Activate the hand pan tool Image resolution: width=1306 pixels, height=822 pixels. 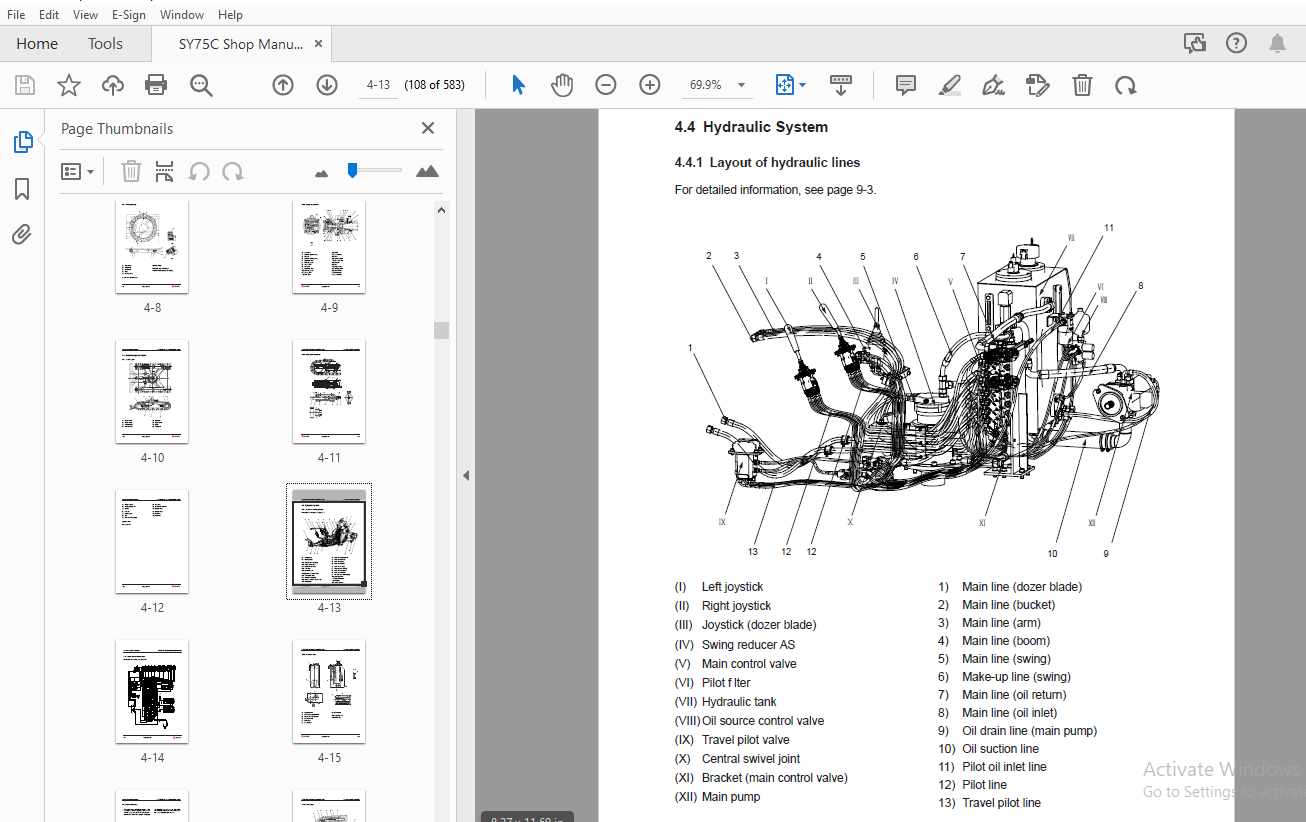tap(562, 85)
